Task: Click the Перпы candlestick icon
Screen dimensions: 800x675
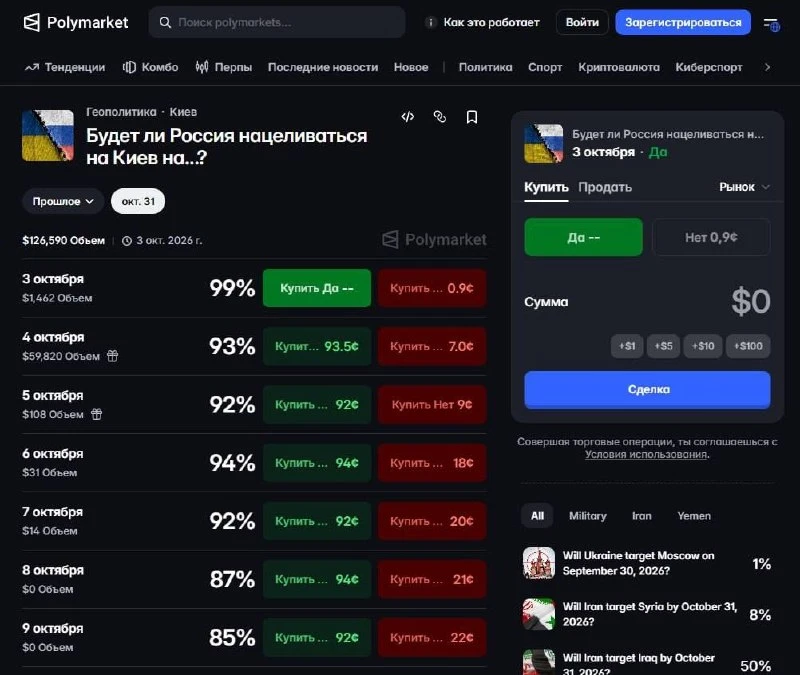Action: click(202, 67)
